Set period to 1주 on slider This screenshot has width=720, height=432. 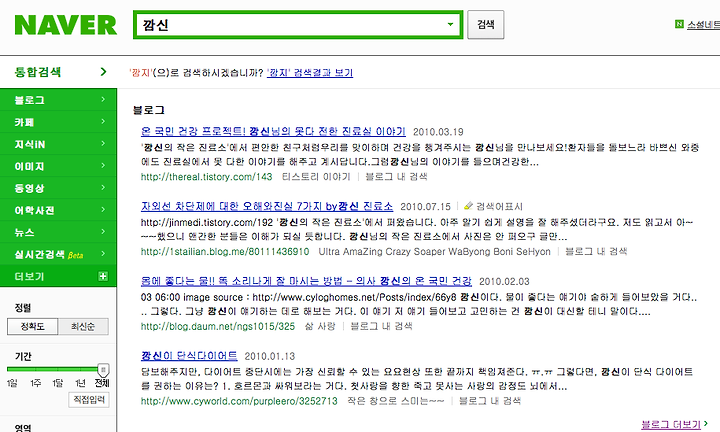35,383
